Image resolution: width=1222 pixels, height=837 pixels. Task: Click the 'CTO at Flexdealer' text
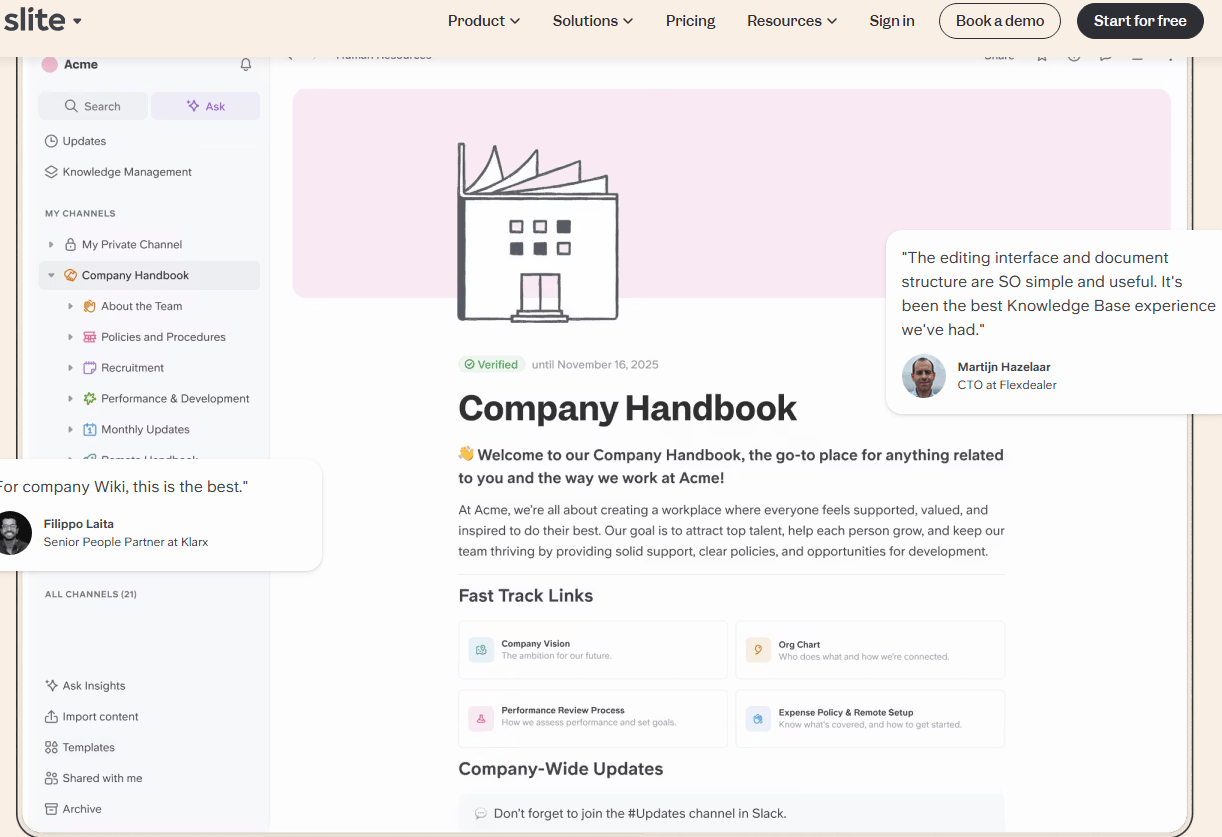point(1007,385)
